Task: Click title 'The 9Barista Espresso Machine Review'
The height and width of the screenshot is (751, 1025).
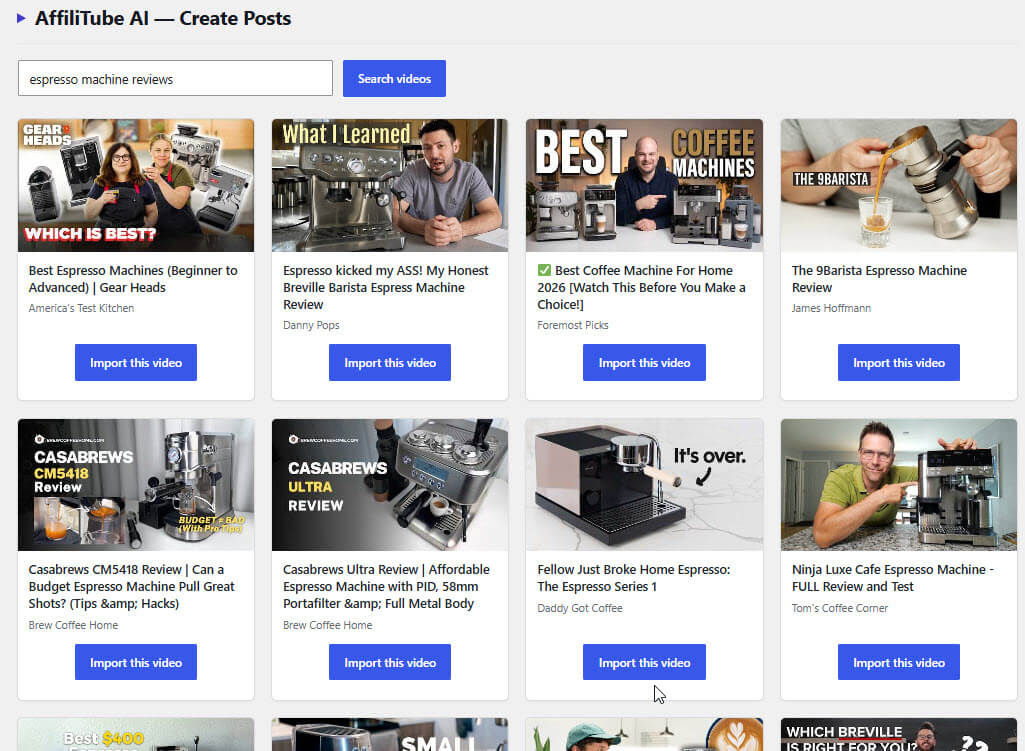Action: [x=879, y=279]
